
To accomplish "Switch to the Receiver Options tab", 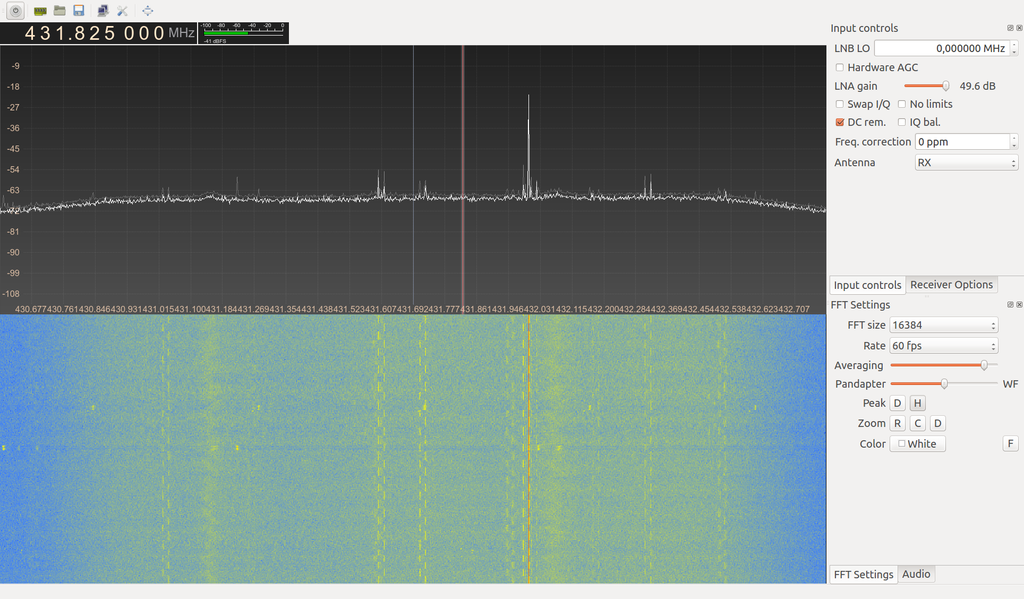I will [x=950, y=284].
